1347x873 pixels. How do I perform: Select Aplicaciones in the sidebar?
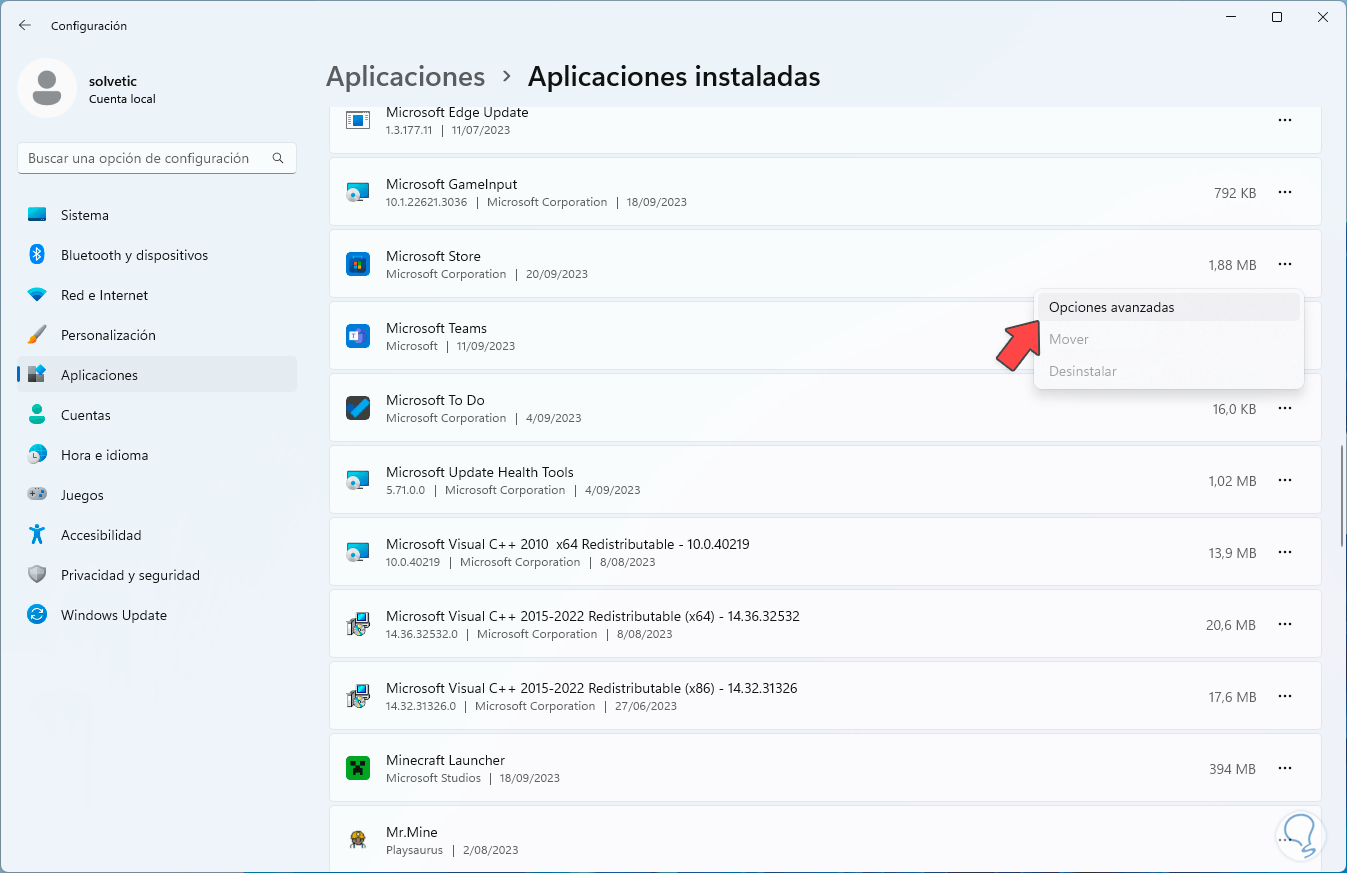157,375
